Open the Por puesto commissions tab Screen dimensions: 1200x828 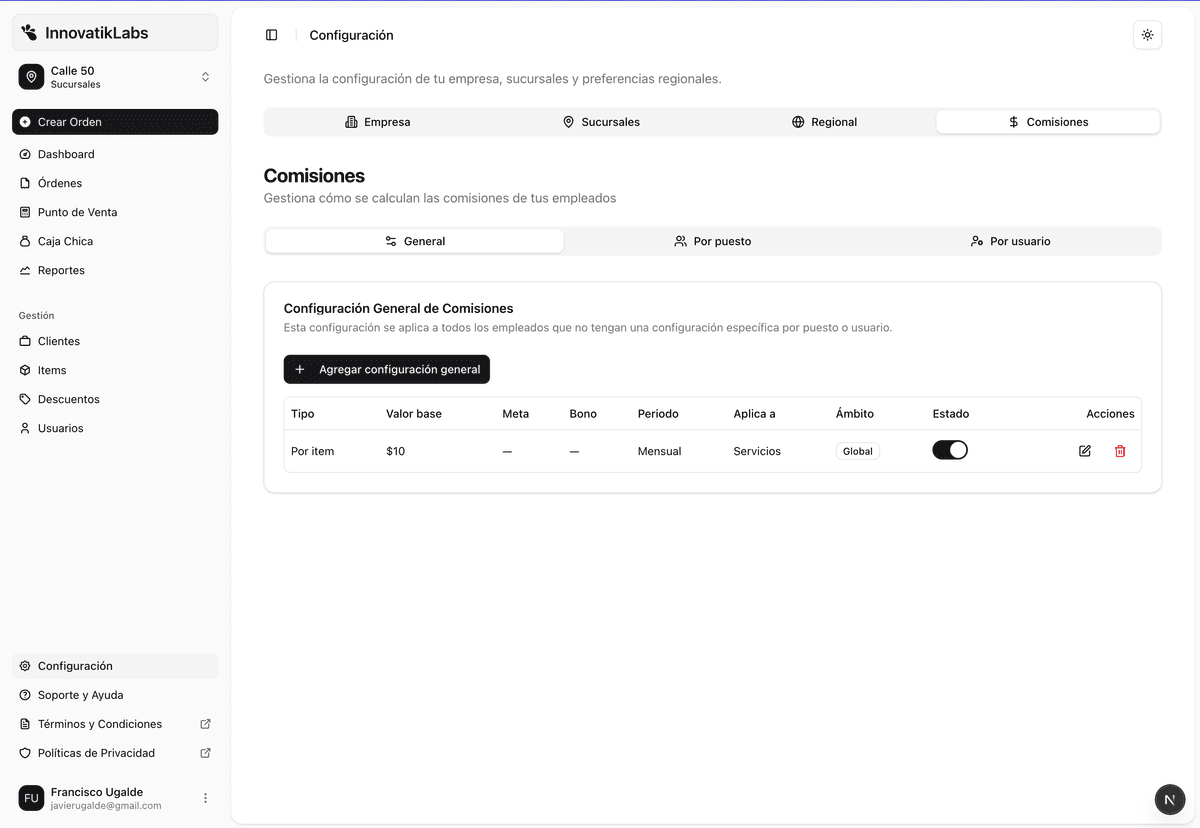tap(712, 241)
